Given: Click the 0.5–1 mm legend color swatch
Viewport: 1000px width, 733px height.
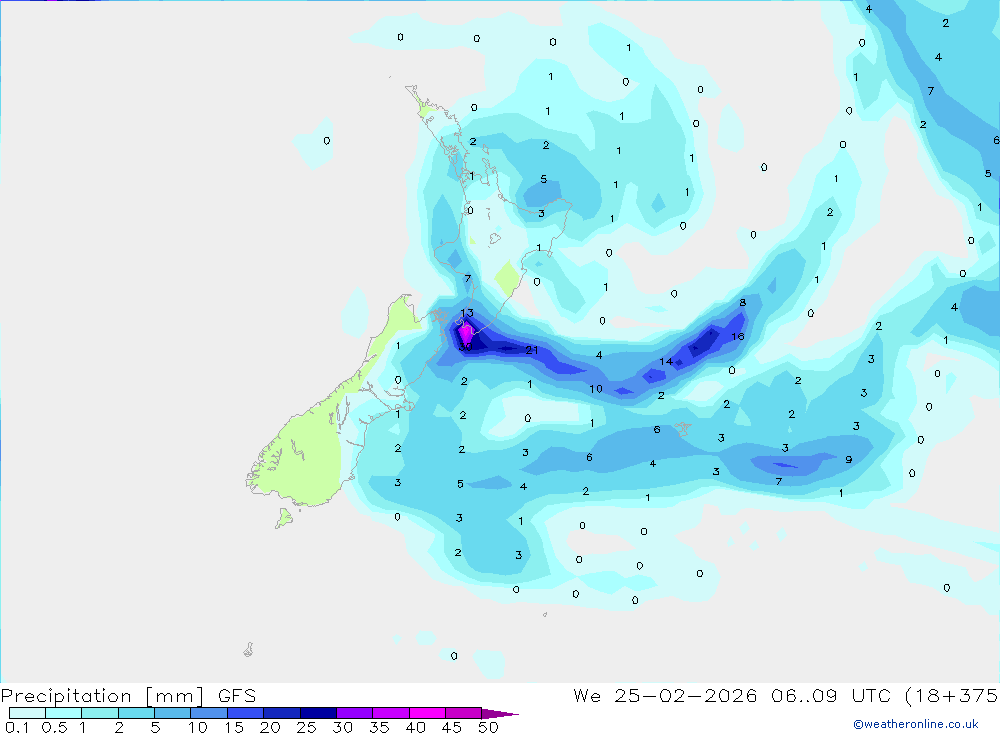Looking at the screenshot, I should (x=64, y=713).
